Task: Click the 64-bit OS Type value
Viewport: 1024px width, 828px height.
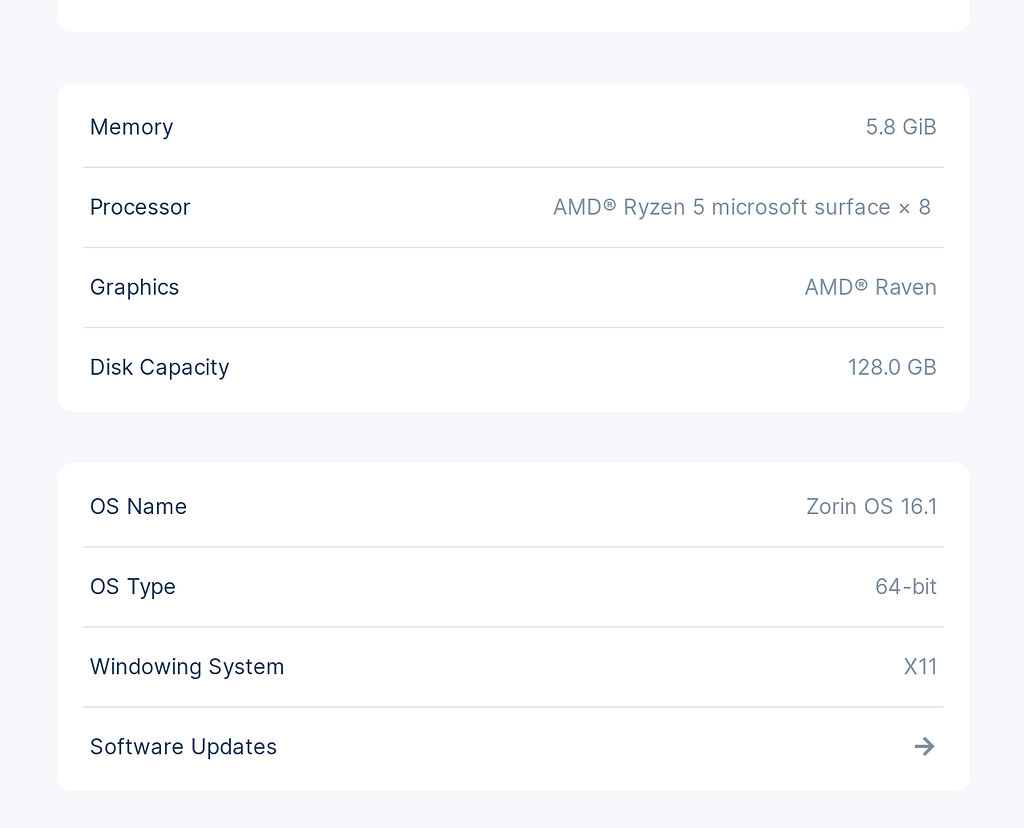Action: (x=906, y=587)
